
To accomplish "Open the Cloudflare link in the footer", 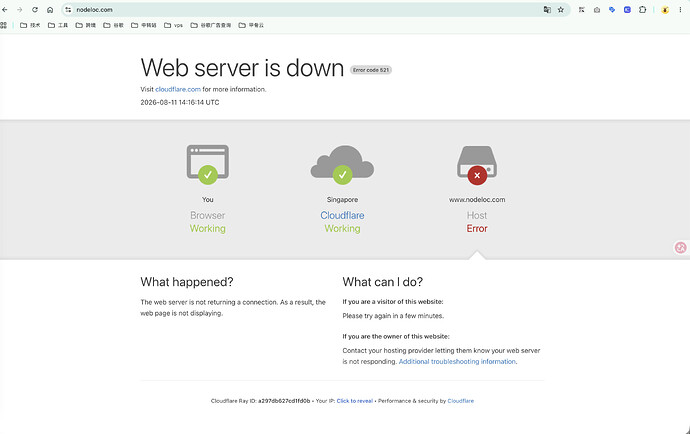I will 461,401.
